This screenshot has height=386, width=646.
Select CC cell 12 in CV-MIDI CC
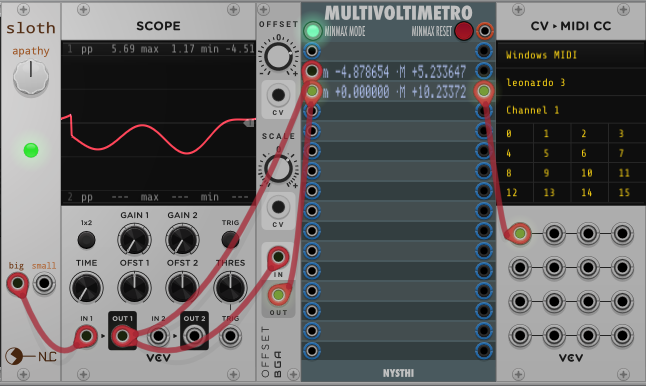point(515,192)
